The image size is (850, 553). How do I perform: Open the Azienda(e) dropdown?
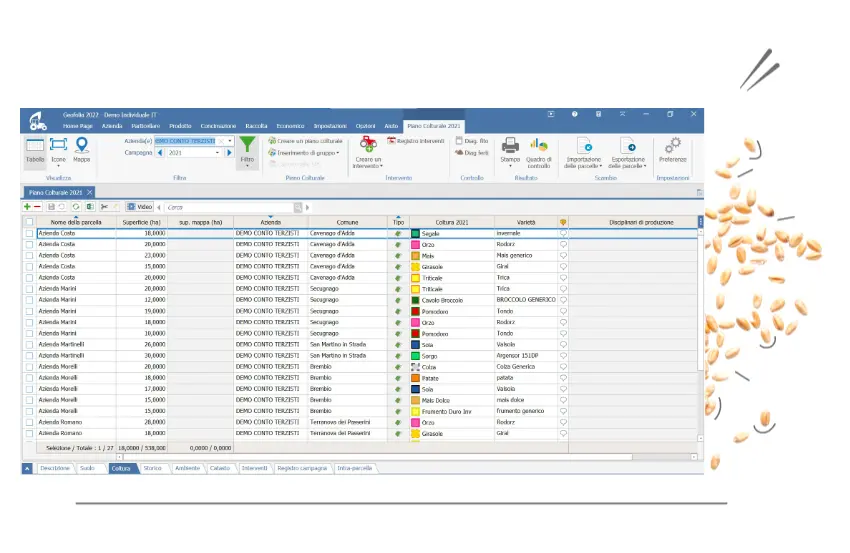tap(230, 141)
